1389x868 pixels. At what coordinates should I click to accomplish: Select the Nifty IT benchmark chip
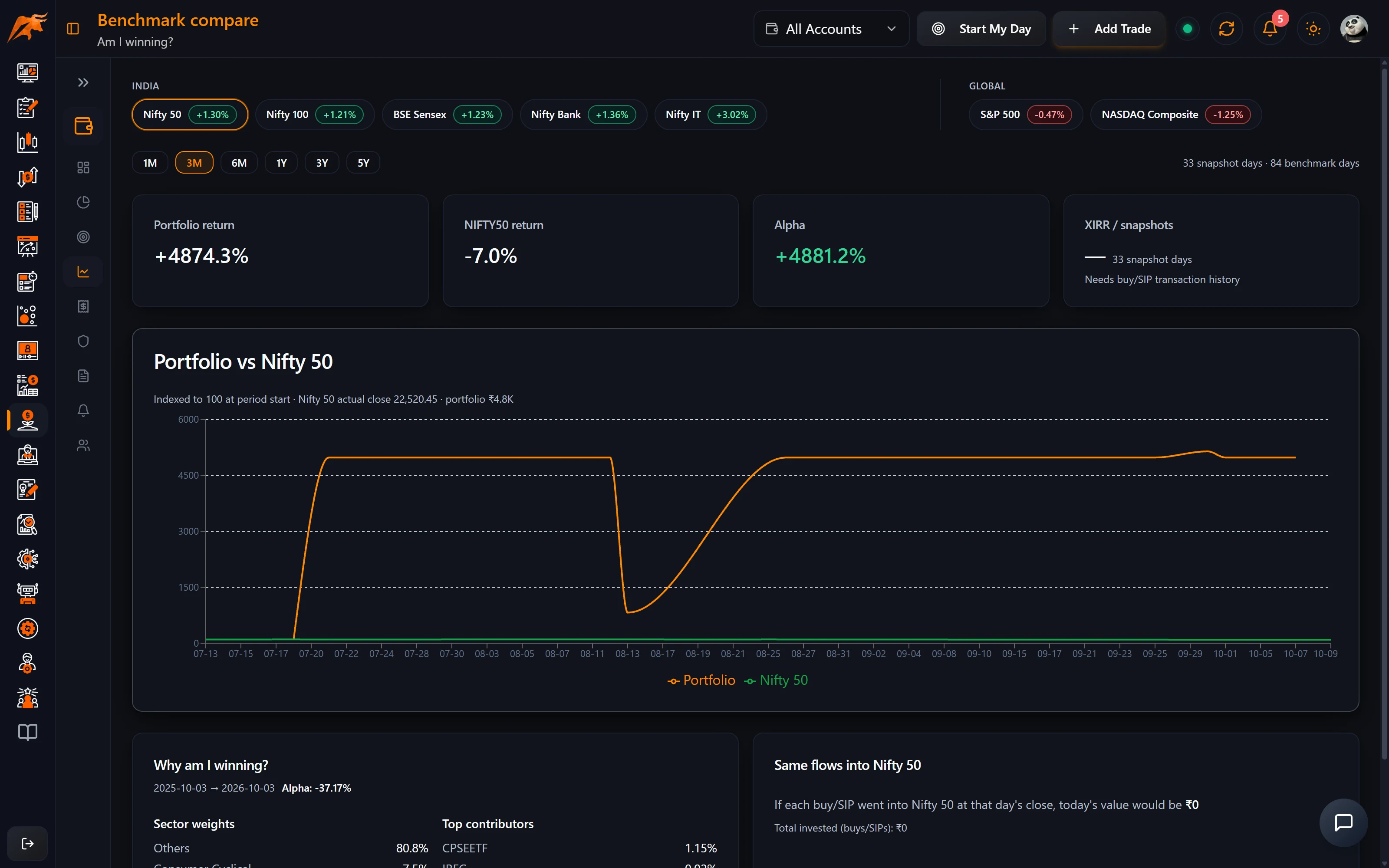coord(711,115)
